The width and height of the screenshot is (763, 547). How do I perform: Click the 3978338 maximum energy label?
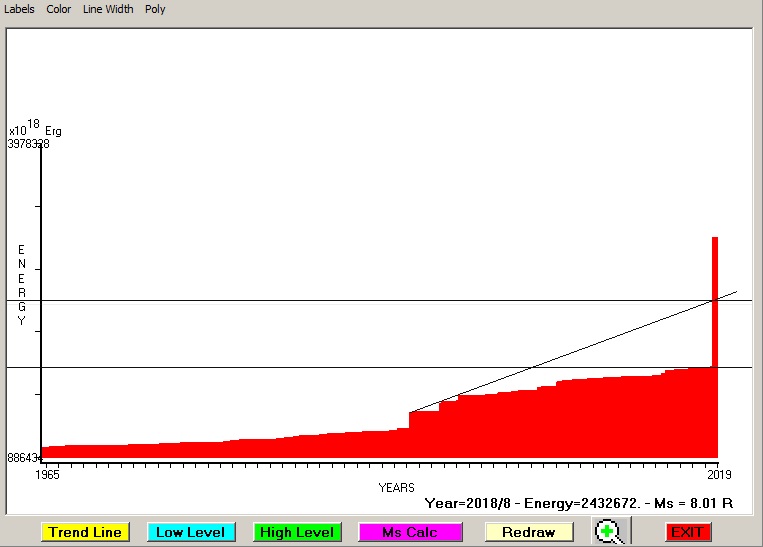29,144
